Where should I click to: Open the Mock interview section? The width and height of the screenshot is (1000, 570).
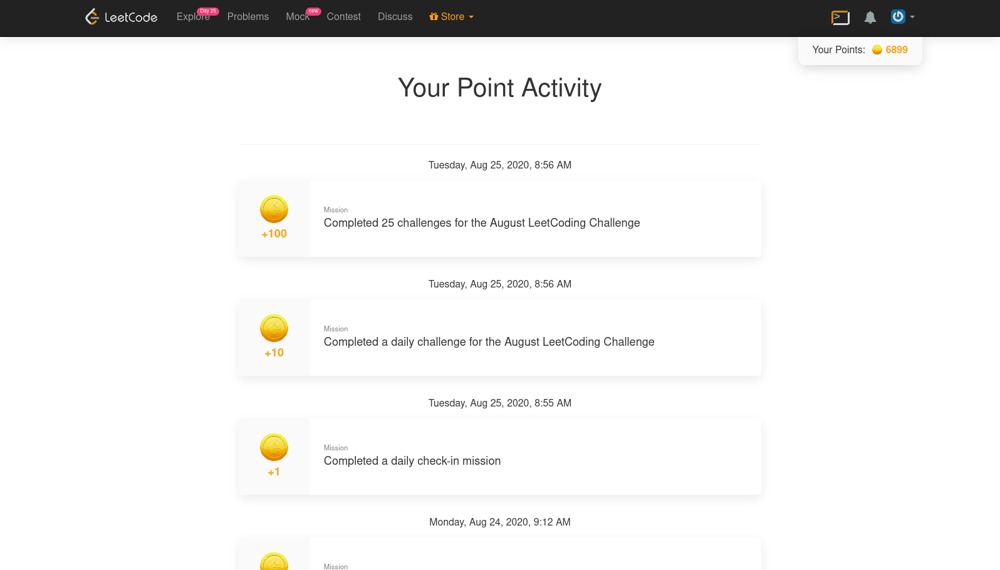pyautogui.click(x=297, y=17)
